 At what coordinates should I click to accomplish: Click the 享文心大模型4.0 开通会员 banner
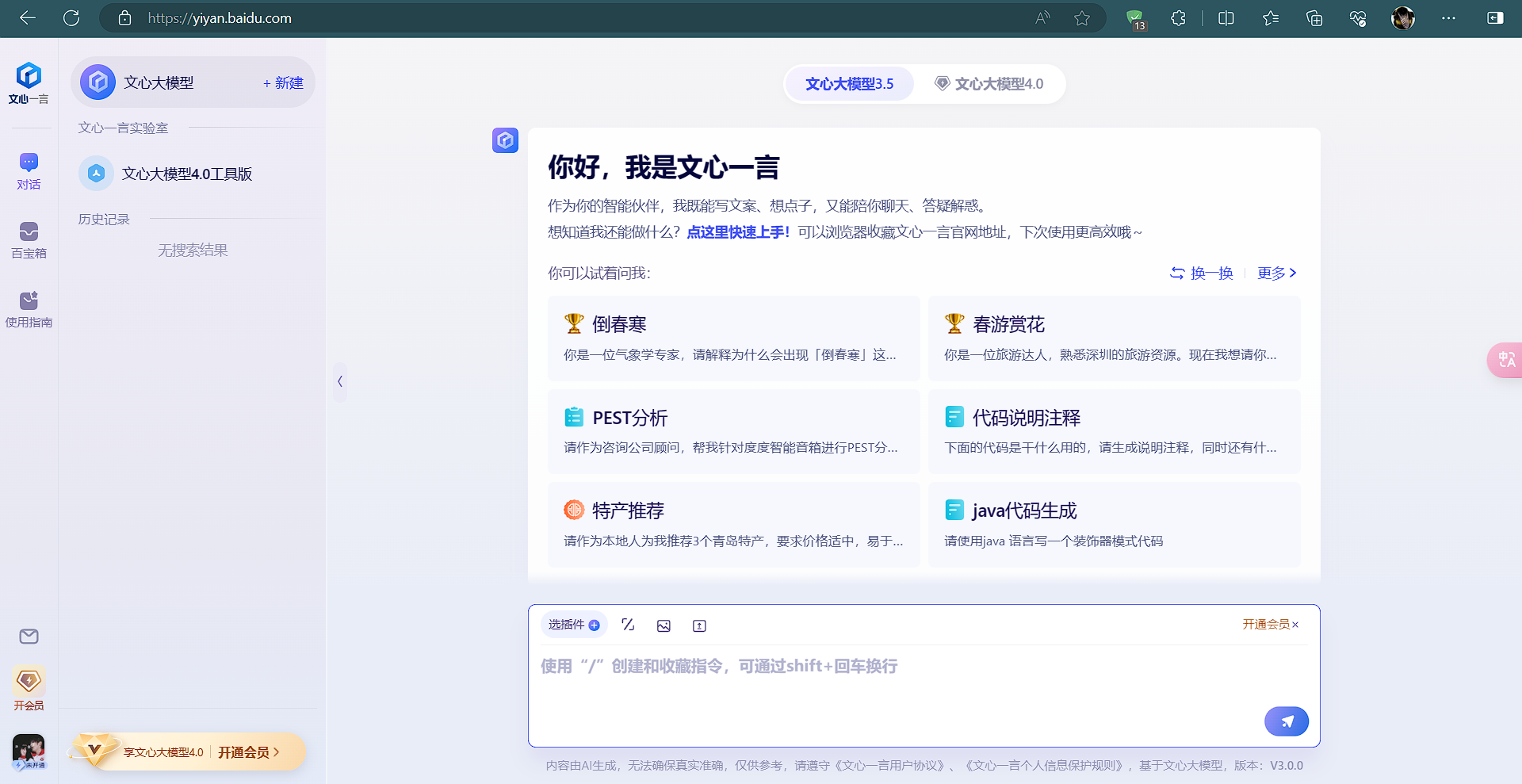click(x=189, y=751)
